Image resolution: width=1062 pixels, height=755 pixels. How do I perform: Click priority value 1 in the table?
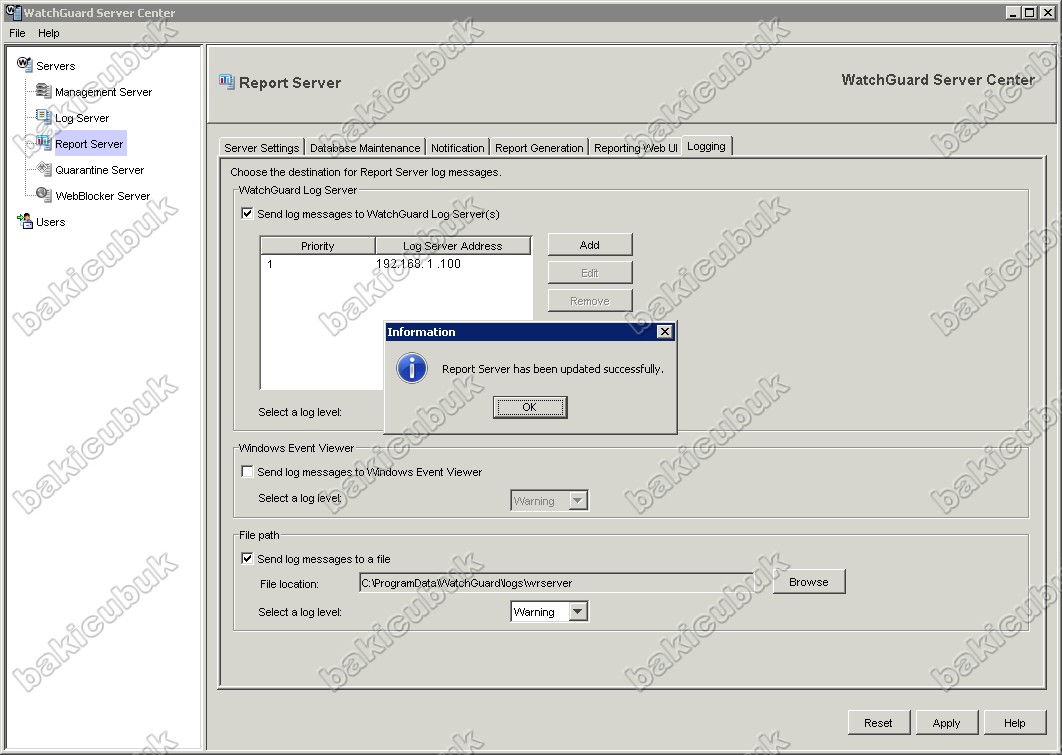(270, 264)
